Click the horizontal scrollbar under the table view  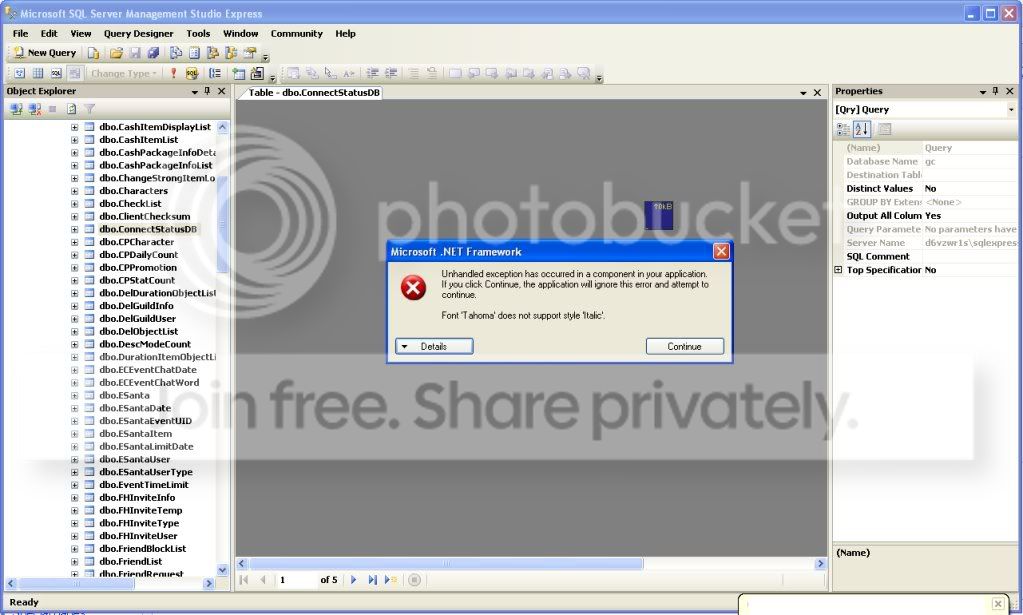(x=440, y=564)
